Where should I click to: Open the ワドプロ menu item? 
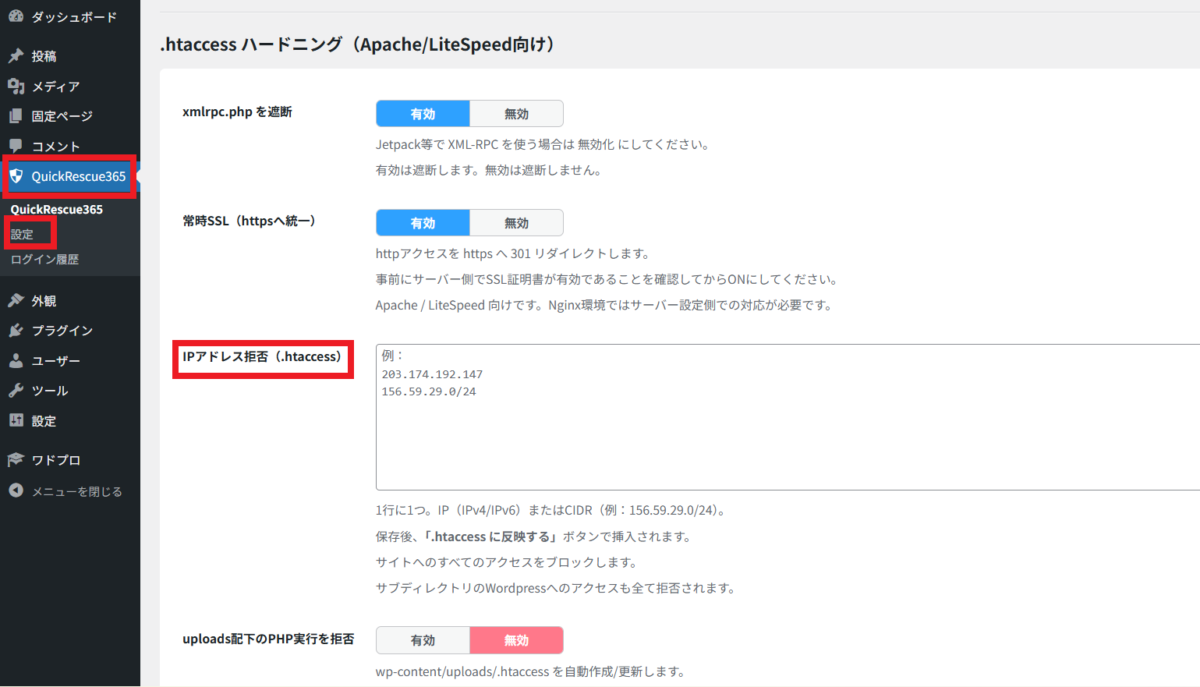click(x=55, y=460)
